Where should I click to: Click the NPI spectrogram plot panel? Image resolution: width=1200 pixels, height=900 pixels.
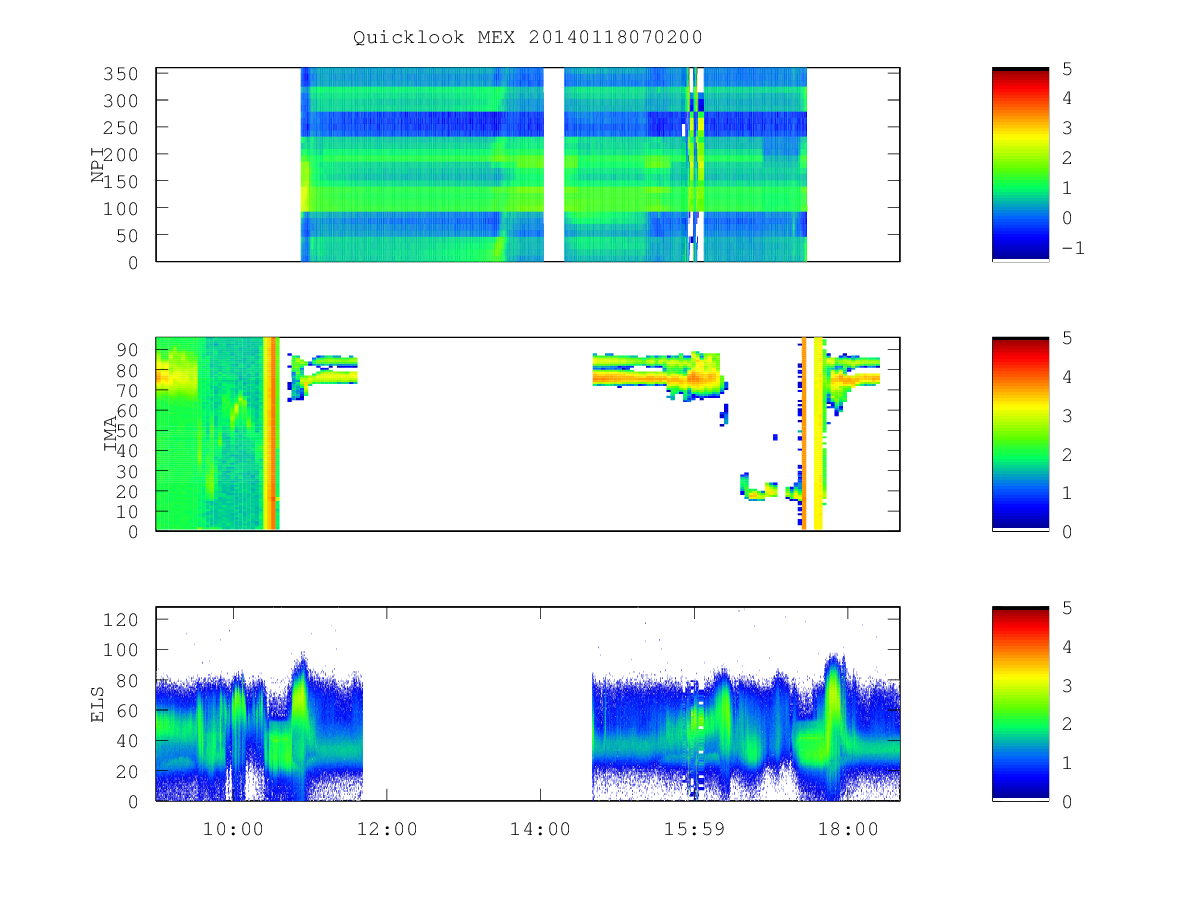(528, 165)
